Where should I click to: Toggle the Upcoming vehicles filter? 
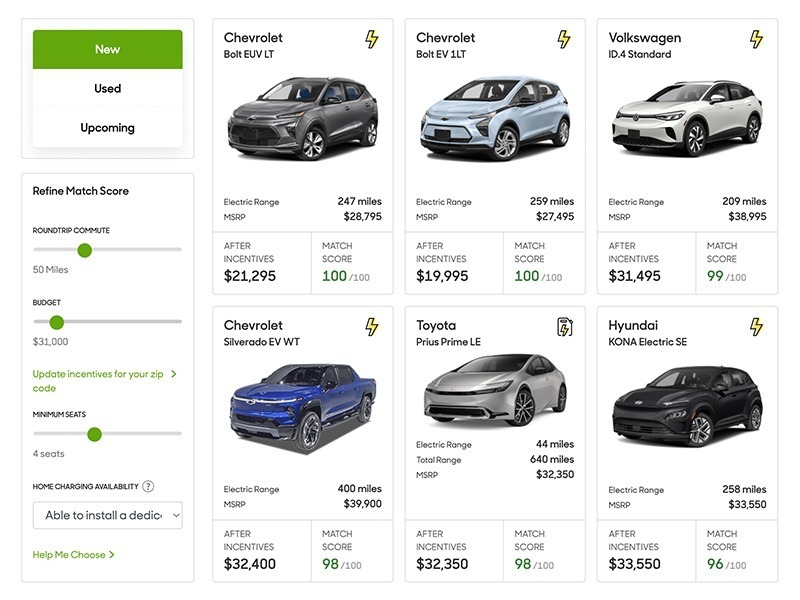(x=107, y=127)
